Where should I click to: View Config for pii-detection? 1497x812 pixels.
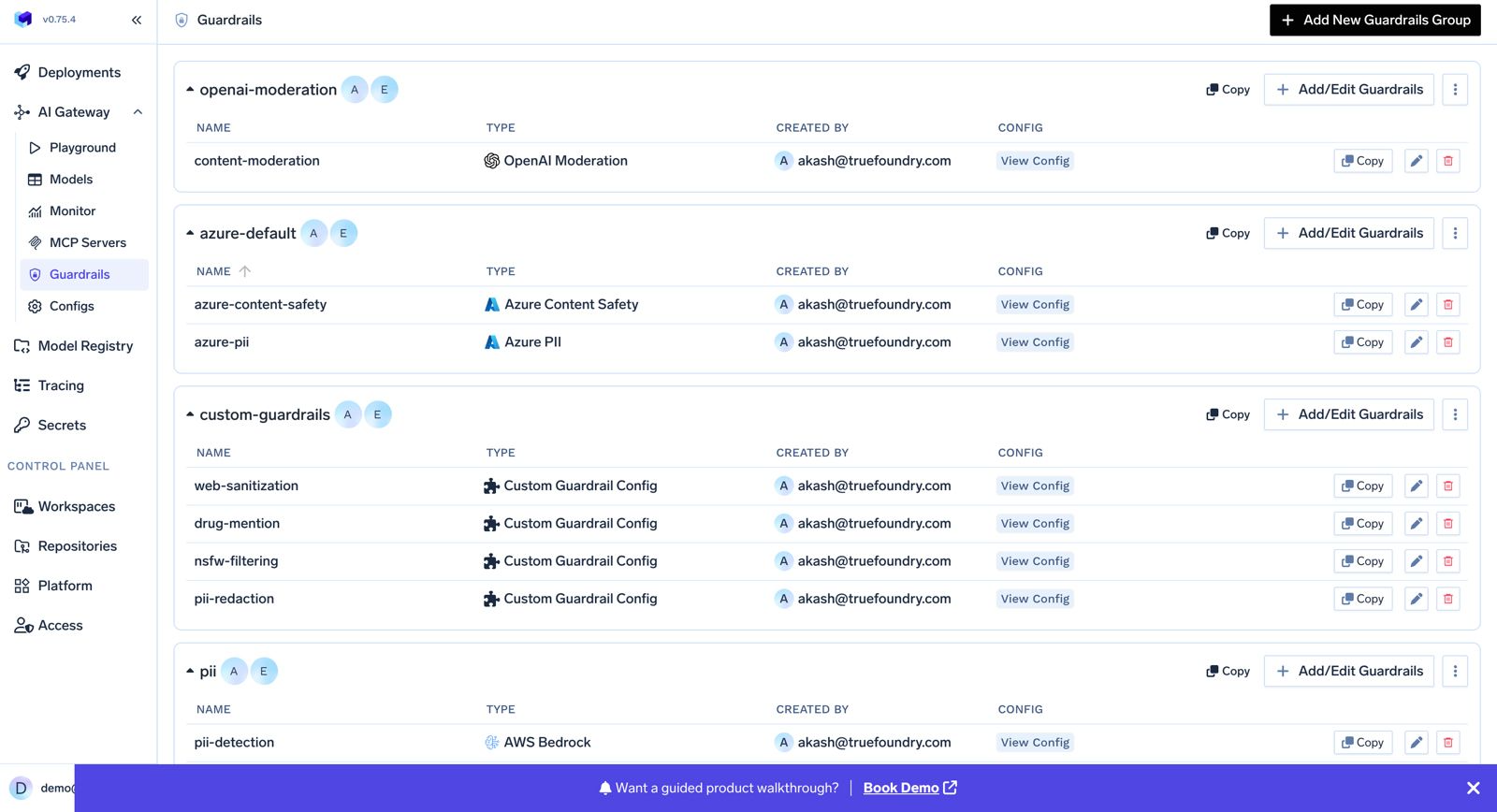click(1035, 743)
